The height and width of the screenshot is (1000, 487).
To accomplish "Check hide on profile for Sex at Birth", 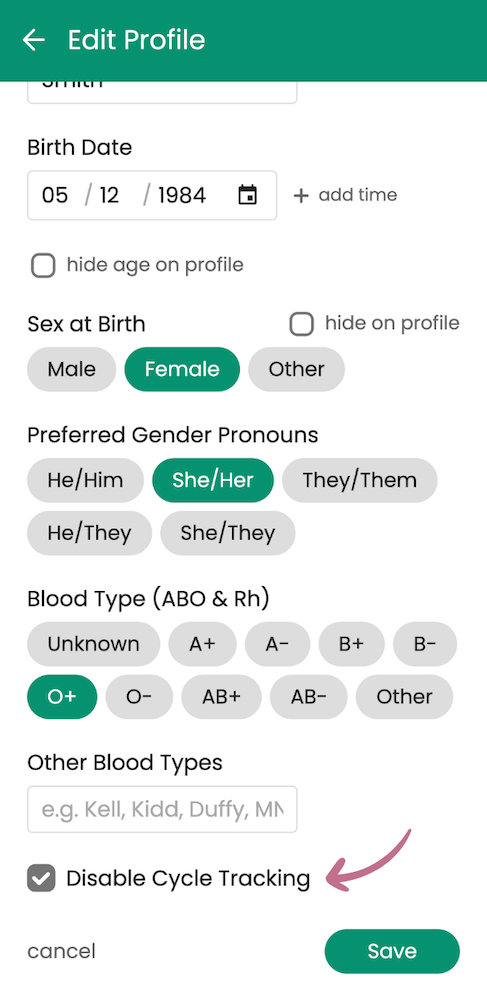I will point(302,324).
